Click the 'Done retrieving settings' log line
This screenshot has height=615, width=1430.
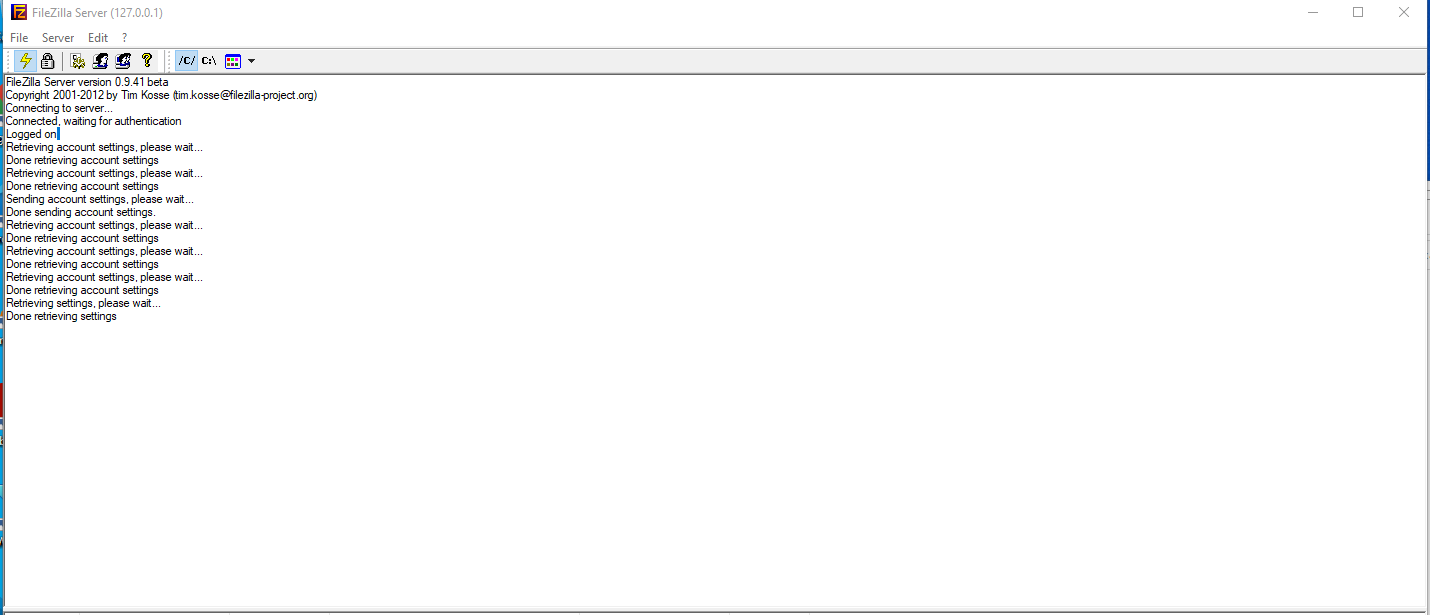(x=61, y=316)
